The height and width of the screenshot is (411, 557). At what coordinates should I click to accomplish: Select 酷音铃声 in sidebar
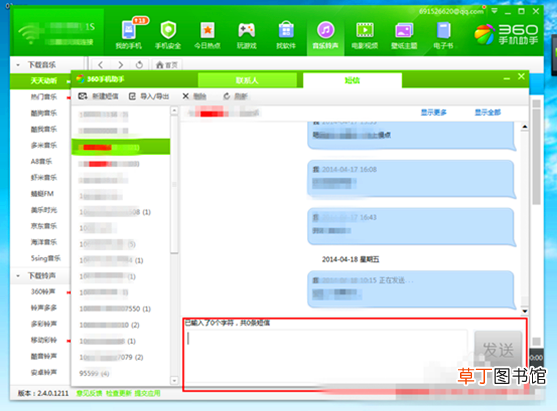43,356
